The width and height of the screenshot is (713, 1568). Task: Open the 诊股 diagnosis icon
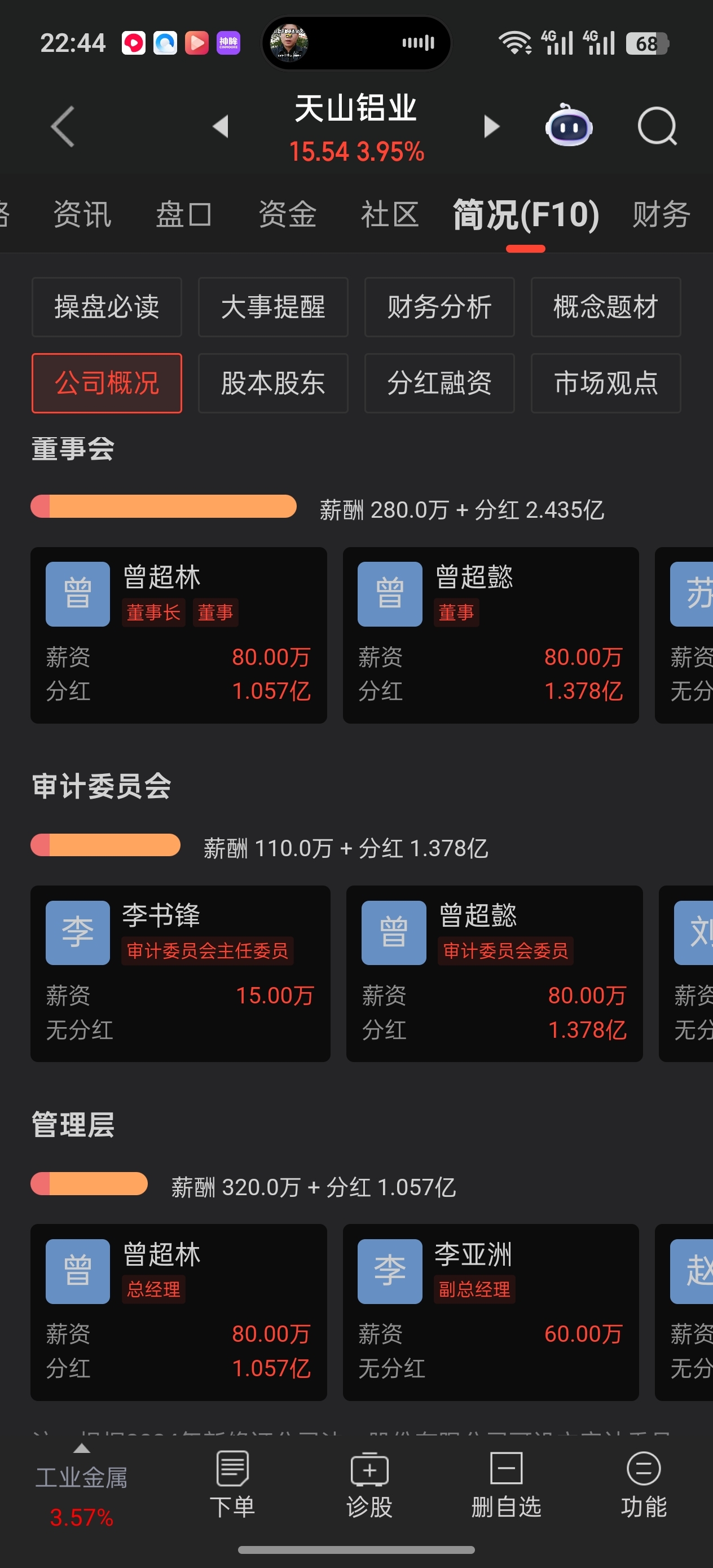369,1484
